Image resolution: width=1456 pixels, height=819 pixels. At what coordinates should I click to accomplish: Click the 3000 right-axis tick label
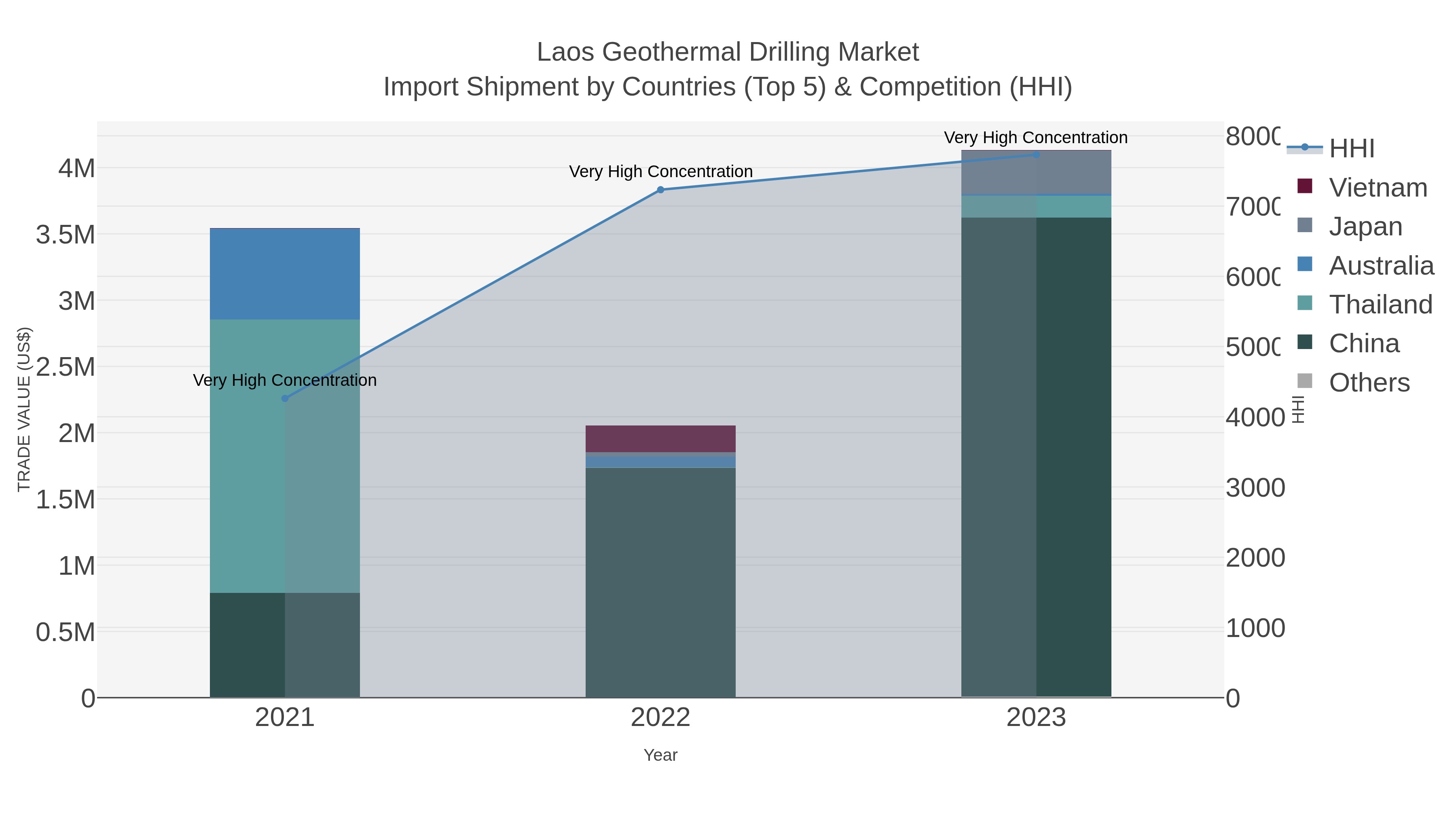coord(1255,488)
